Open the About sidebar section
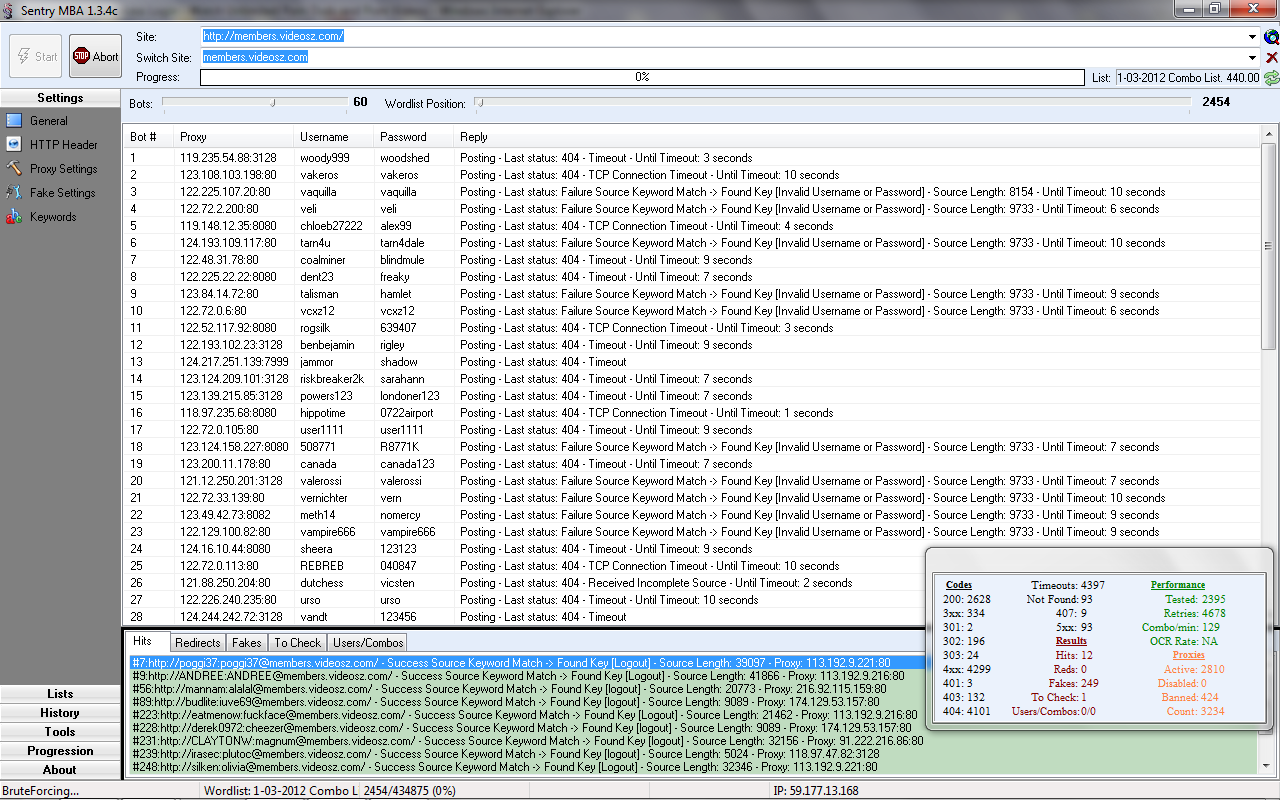The image size is (1280, 800). click(60, 770)
